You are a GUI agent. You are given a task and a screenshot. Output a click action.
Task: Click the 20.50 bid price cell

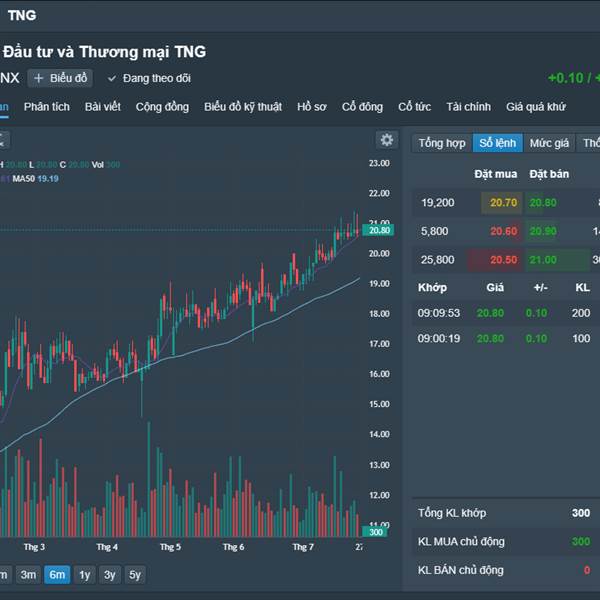495,260
